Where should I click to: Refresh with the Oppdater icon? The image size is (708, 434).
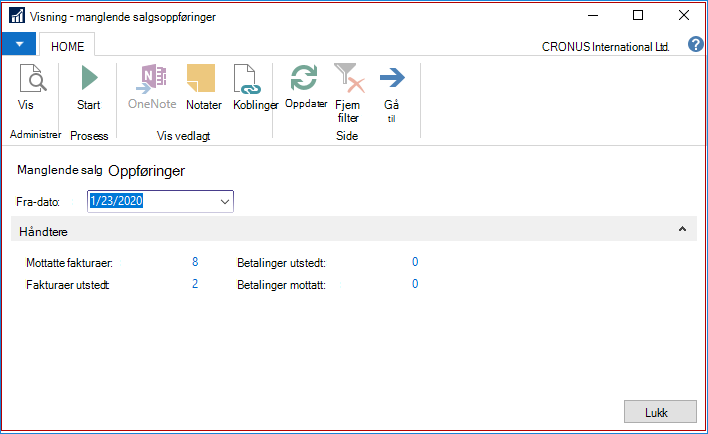[x=304, y=78]
